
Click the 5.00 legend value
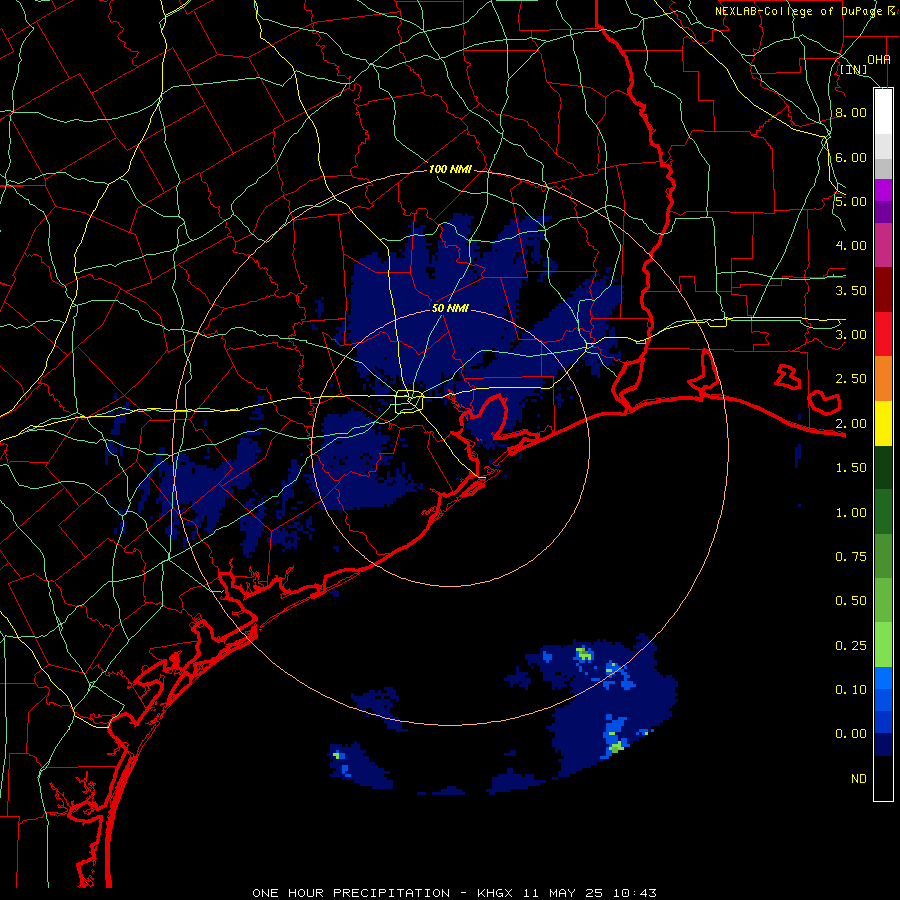(x=851, y=201)
